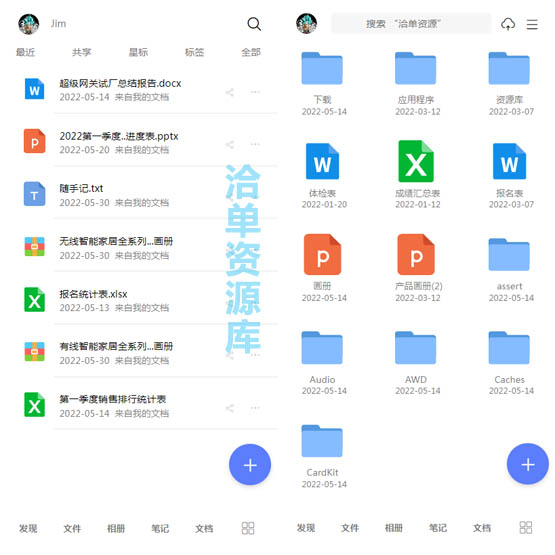555x555 pixels.
Task: Open 超级网关试厂总结报告.docx from the list
Action: click(149, 89)
